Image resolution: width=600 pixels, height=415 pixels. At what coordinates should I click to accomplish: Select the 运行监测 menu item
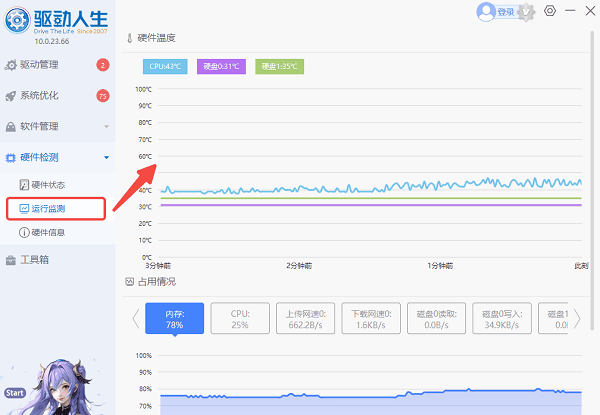click(48, 209)
